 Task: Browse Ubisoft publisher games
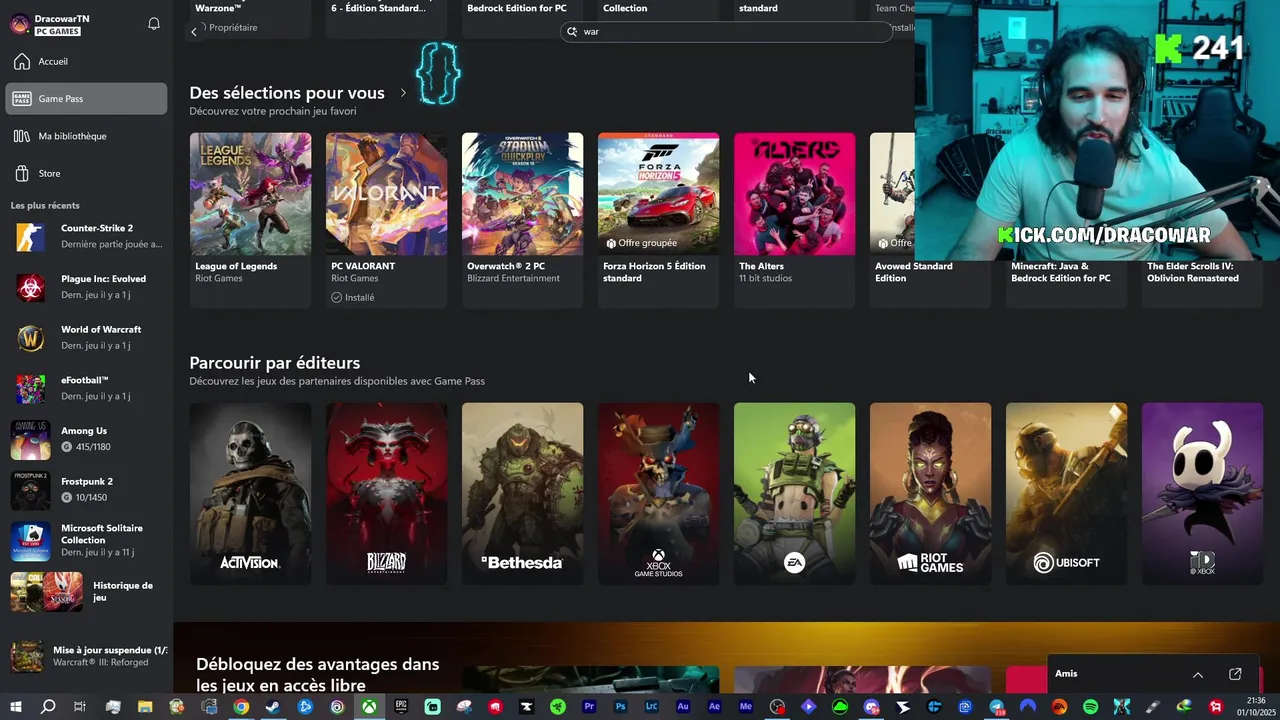coord(1066,493)
